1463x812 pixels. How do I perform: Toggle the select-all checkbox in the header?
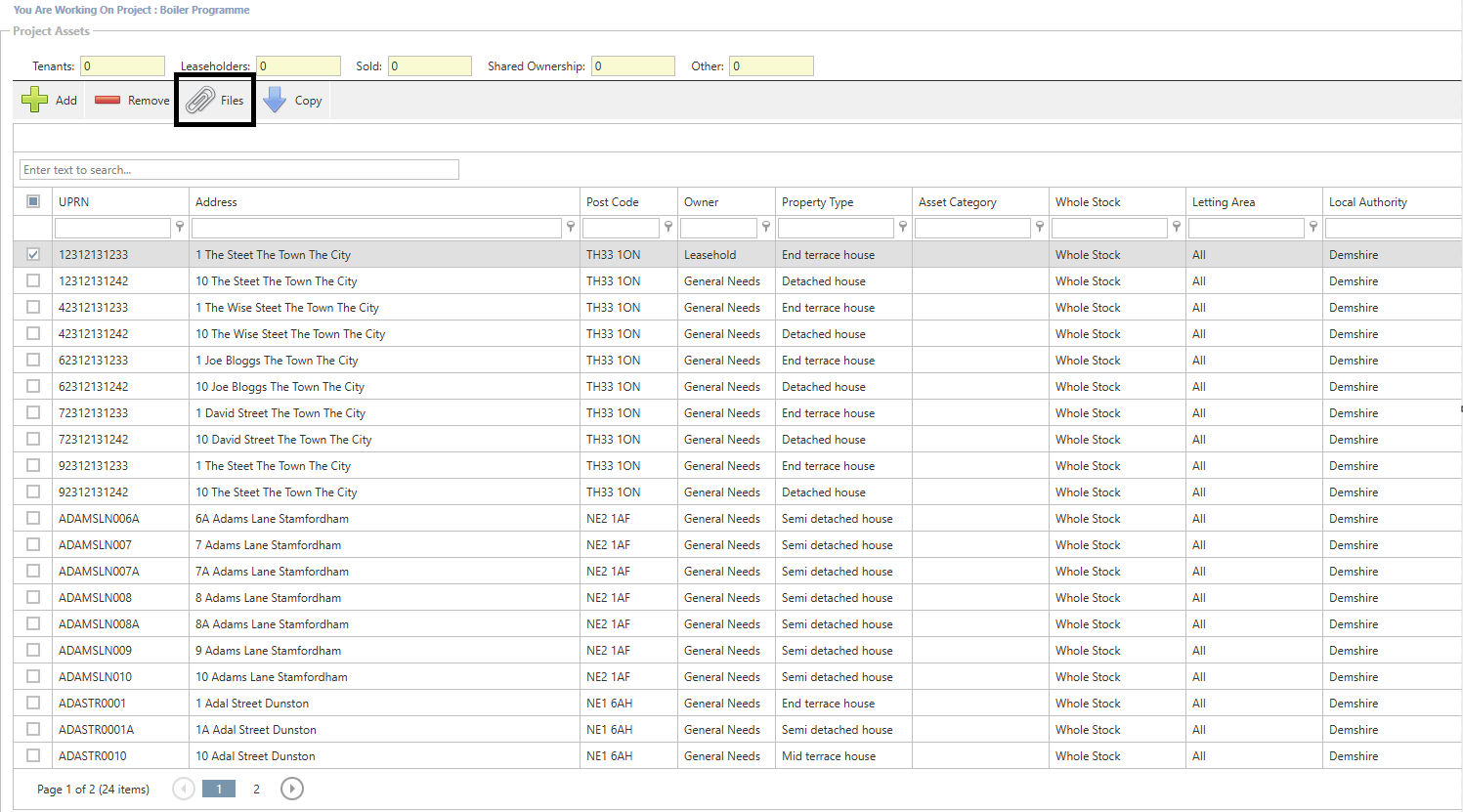pyautogui.click(x=33, y=201)
